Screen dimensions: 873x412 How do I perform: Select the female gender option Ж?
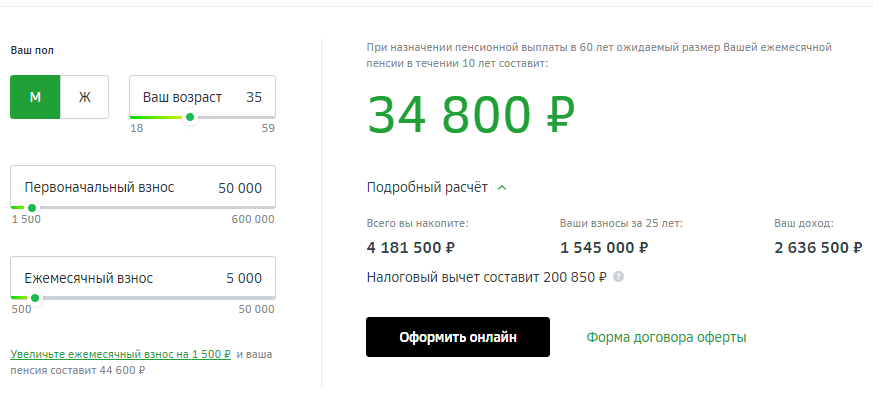pyautogui.click(x=85, y=97)
